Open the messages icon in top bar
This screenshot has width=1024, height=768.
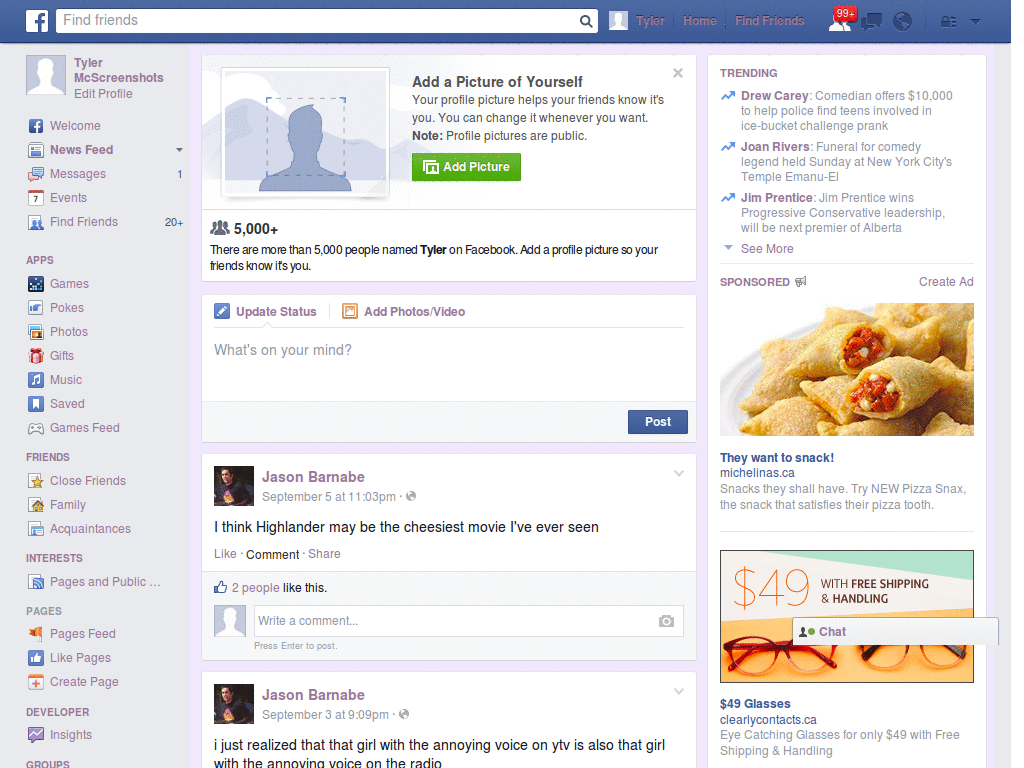click(871, 22)
